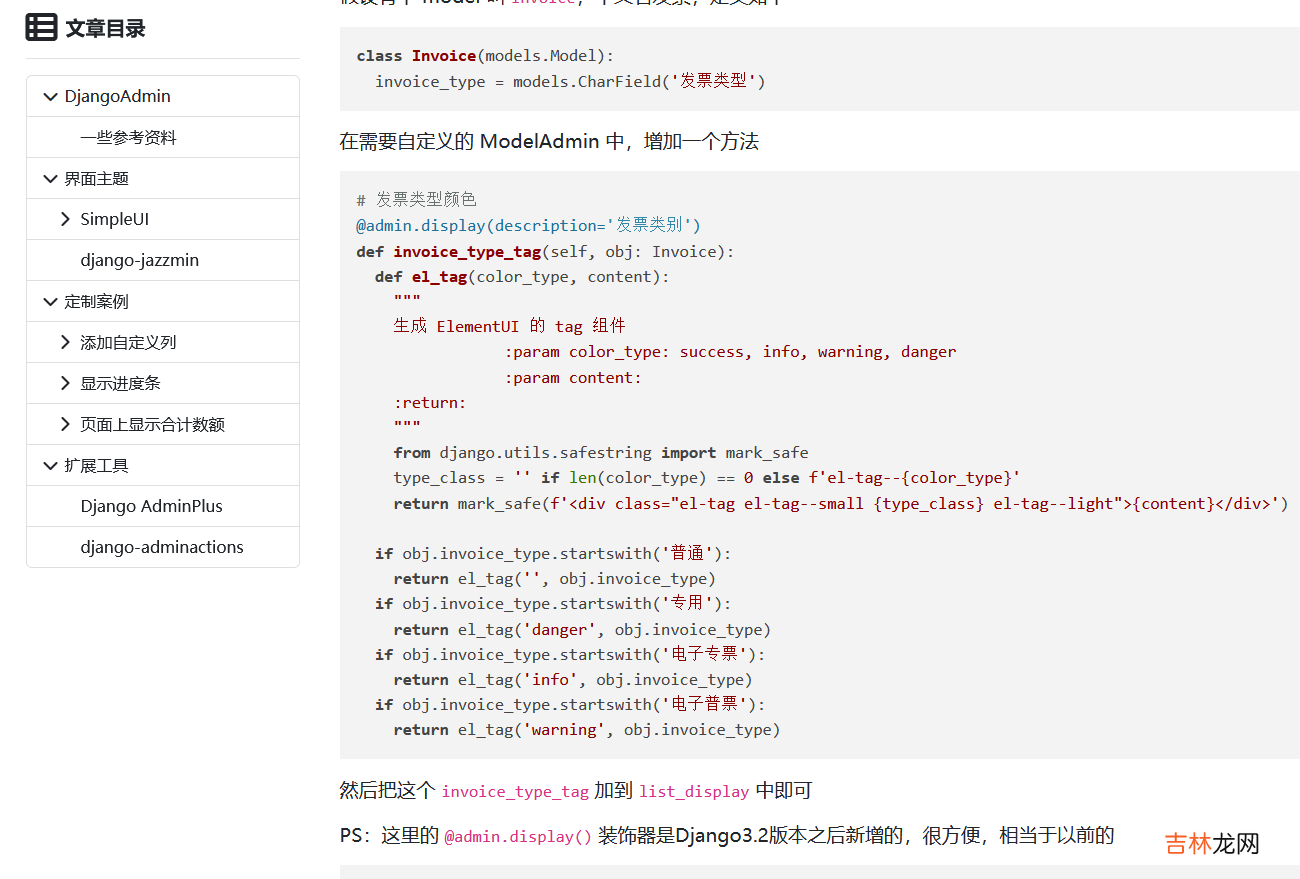Select the SimpleUI catalog item
The height and width of the screenshot is (879, 1300).
(115, 220)
